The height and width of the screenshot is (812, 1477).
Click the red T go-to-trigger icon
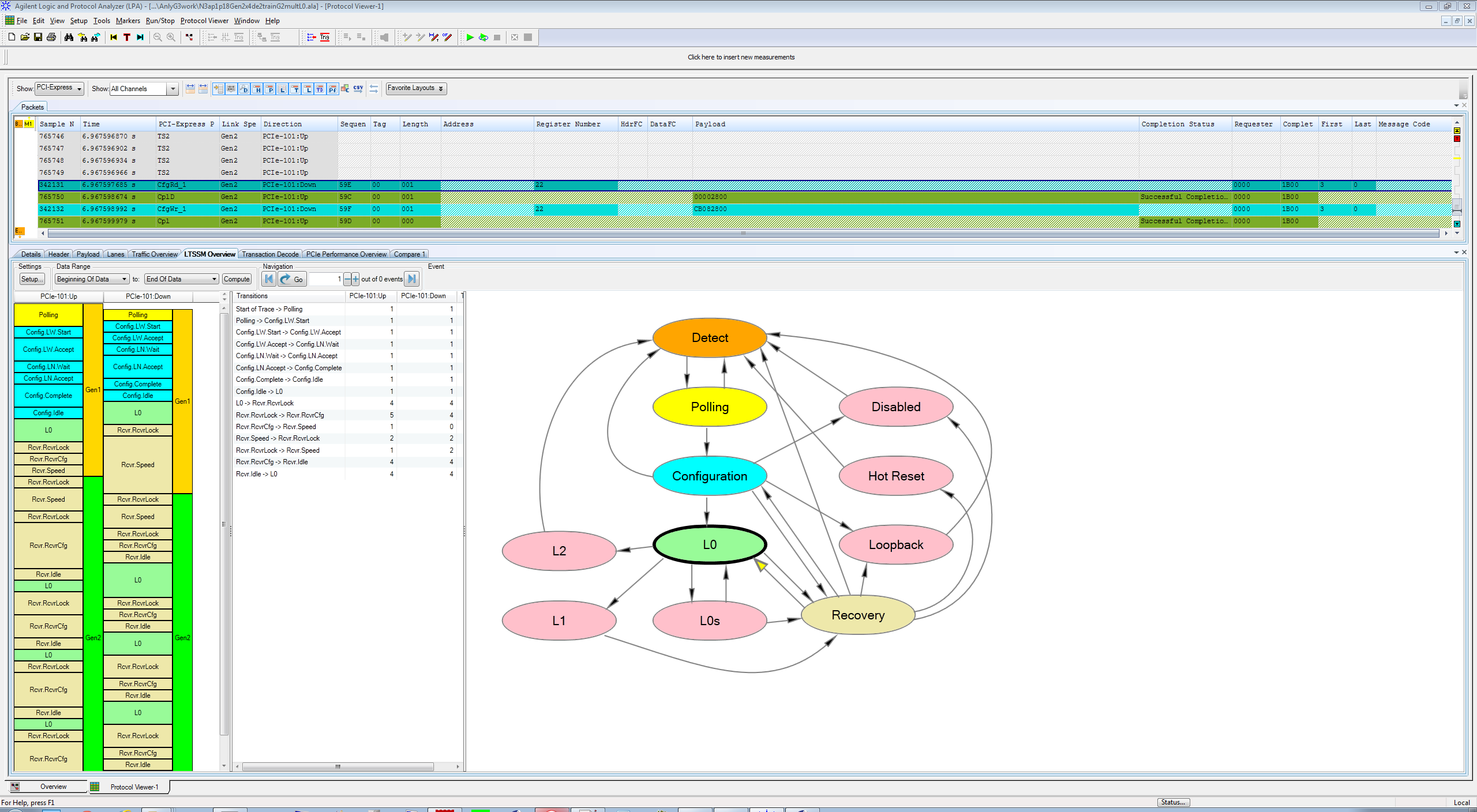point(127,37)
